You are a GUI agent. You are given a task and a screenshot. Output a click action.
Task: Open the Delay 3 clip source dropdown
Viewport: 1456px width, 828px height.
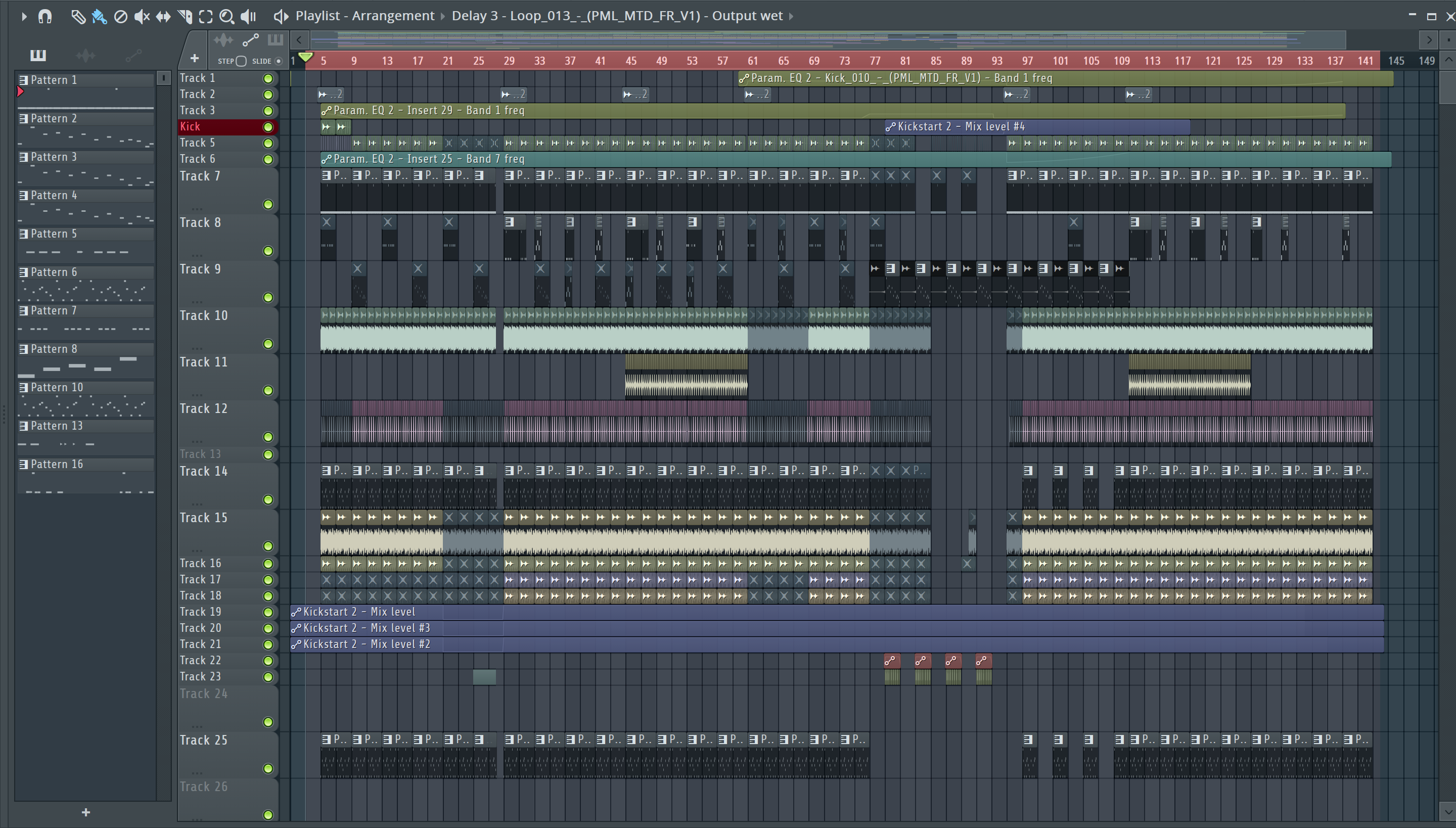pos(617,16)
